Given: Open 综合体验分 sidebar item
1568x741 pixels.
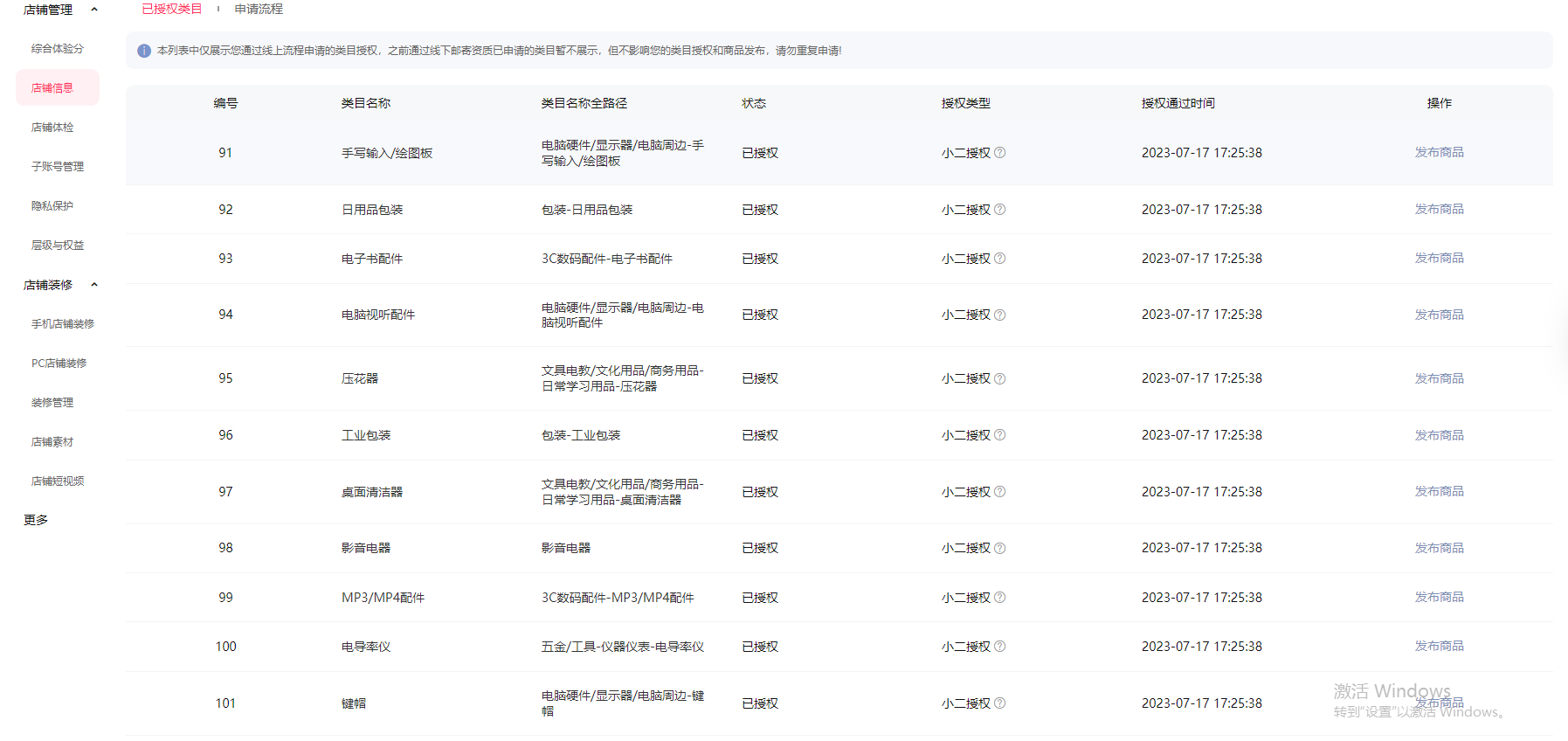Looking at the screenshot, I should click(58, 49).
